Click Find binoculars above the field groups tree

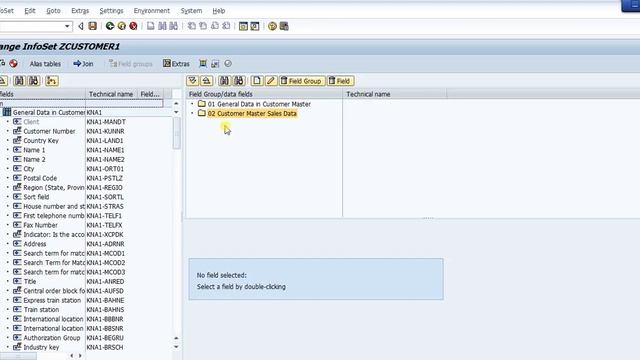click(224, 81)
